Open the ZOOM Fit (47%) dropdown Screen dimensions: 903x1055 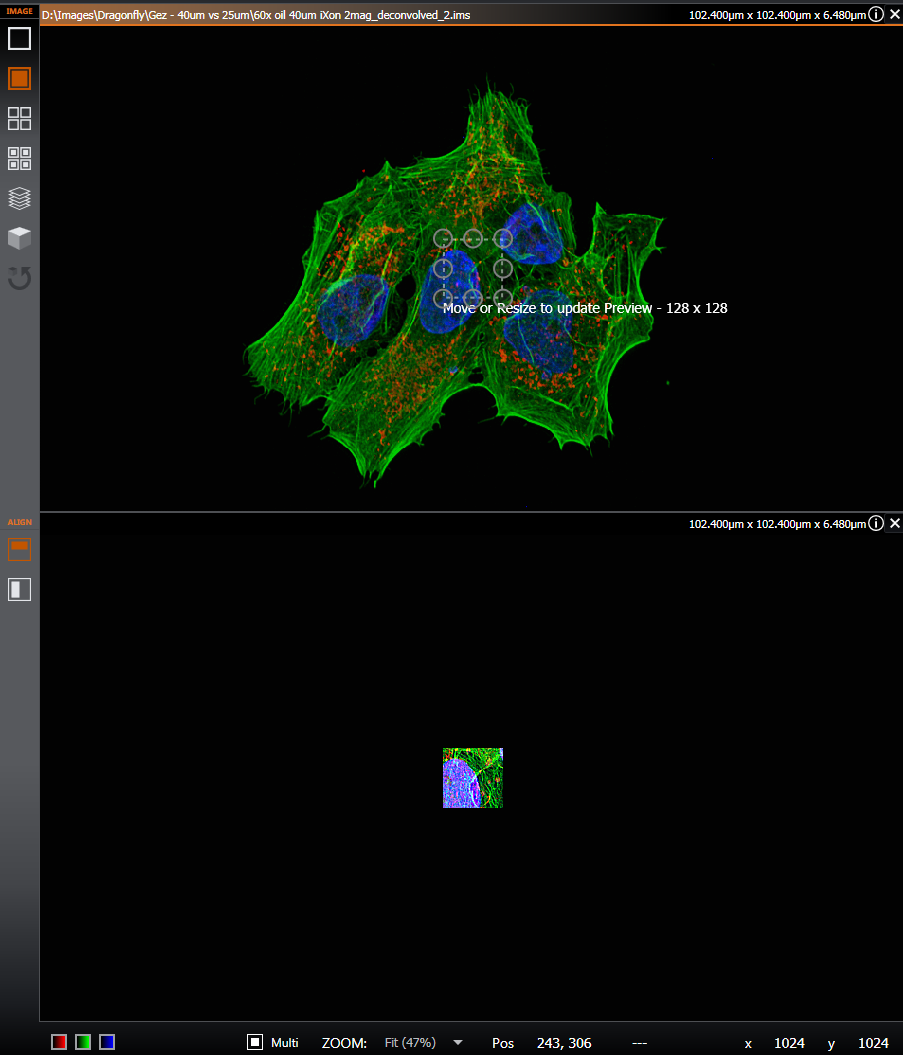[x=410, y=1043]
